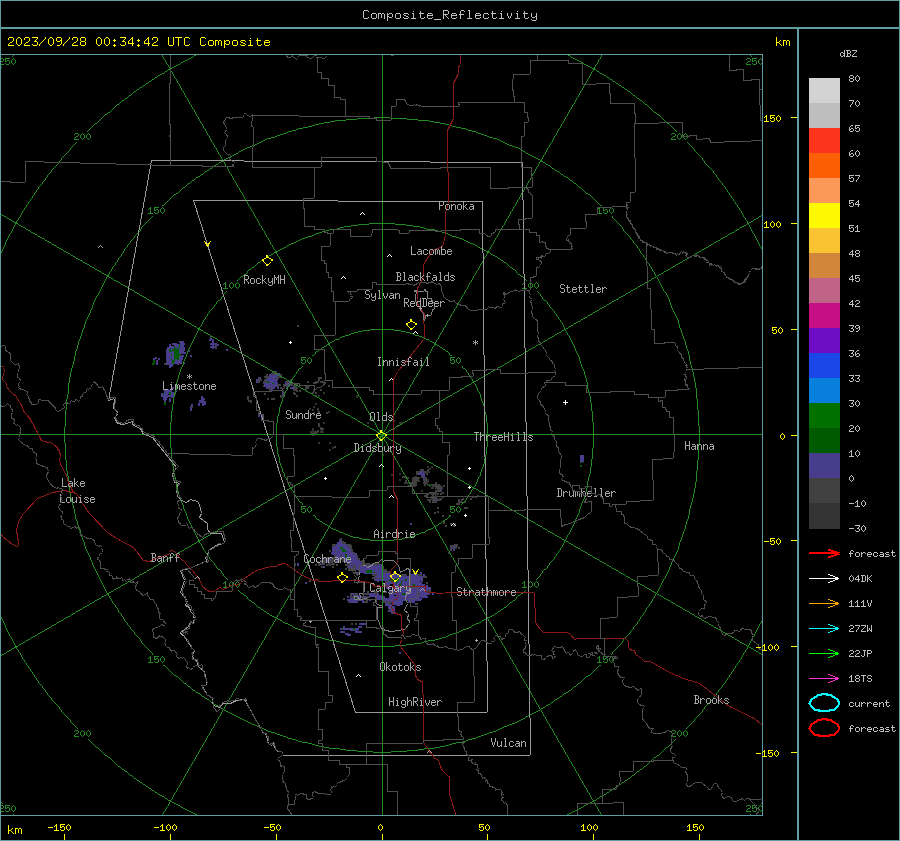Screen dimensions: 900x841
Task: Click the cyan current ellipse legend icon
Action: 824,703
